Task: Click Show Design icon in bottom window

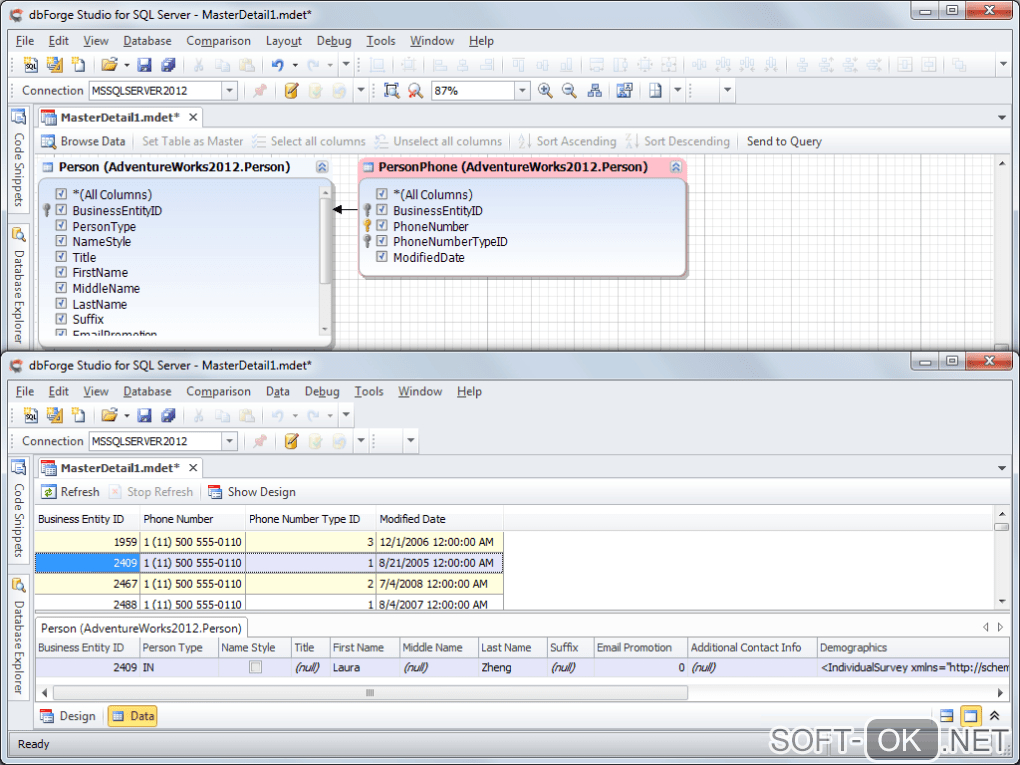Action: (x=215, y=492)
